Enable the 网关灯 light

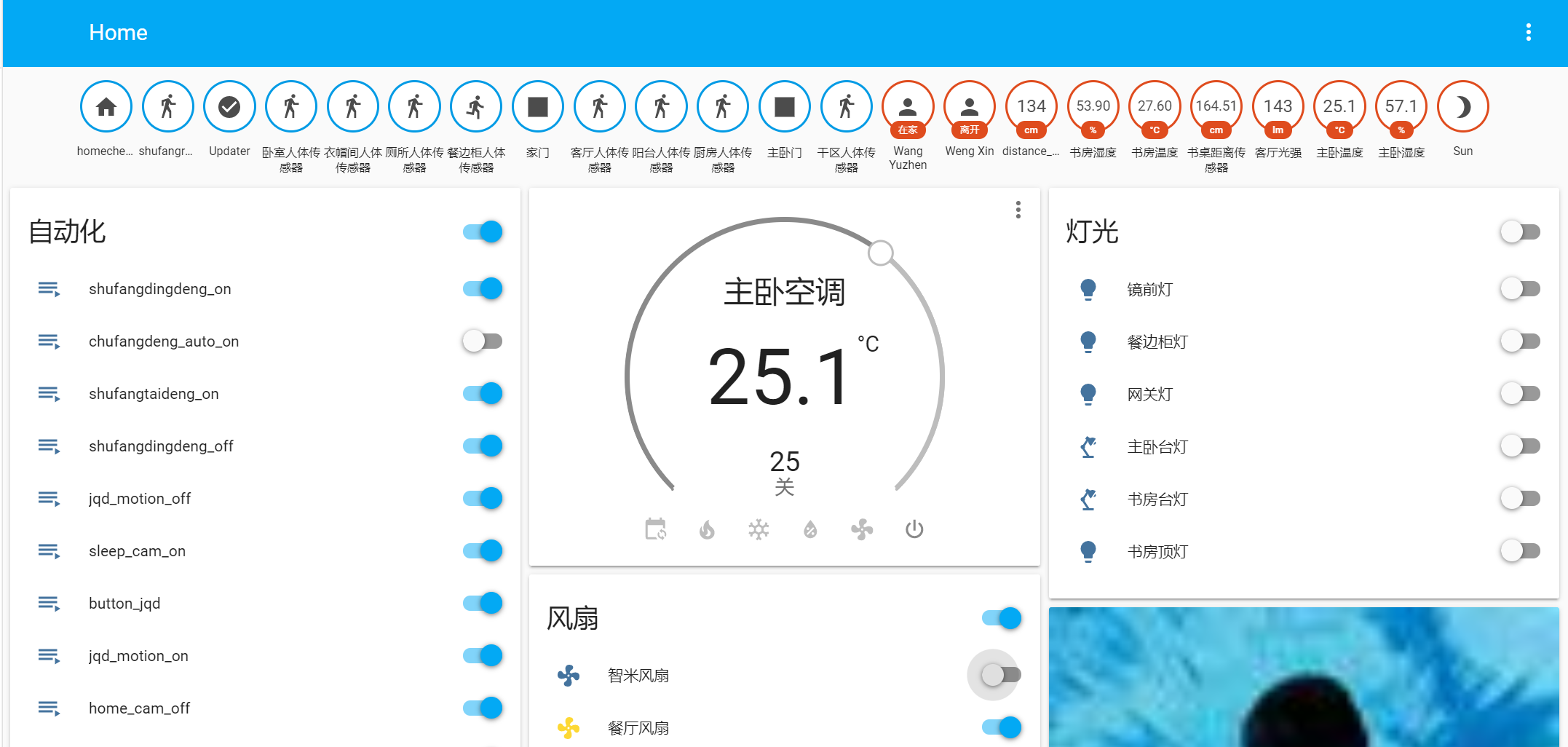1521,393
